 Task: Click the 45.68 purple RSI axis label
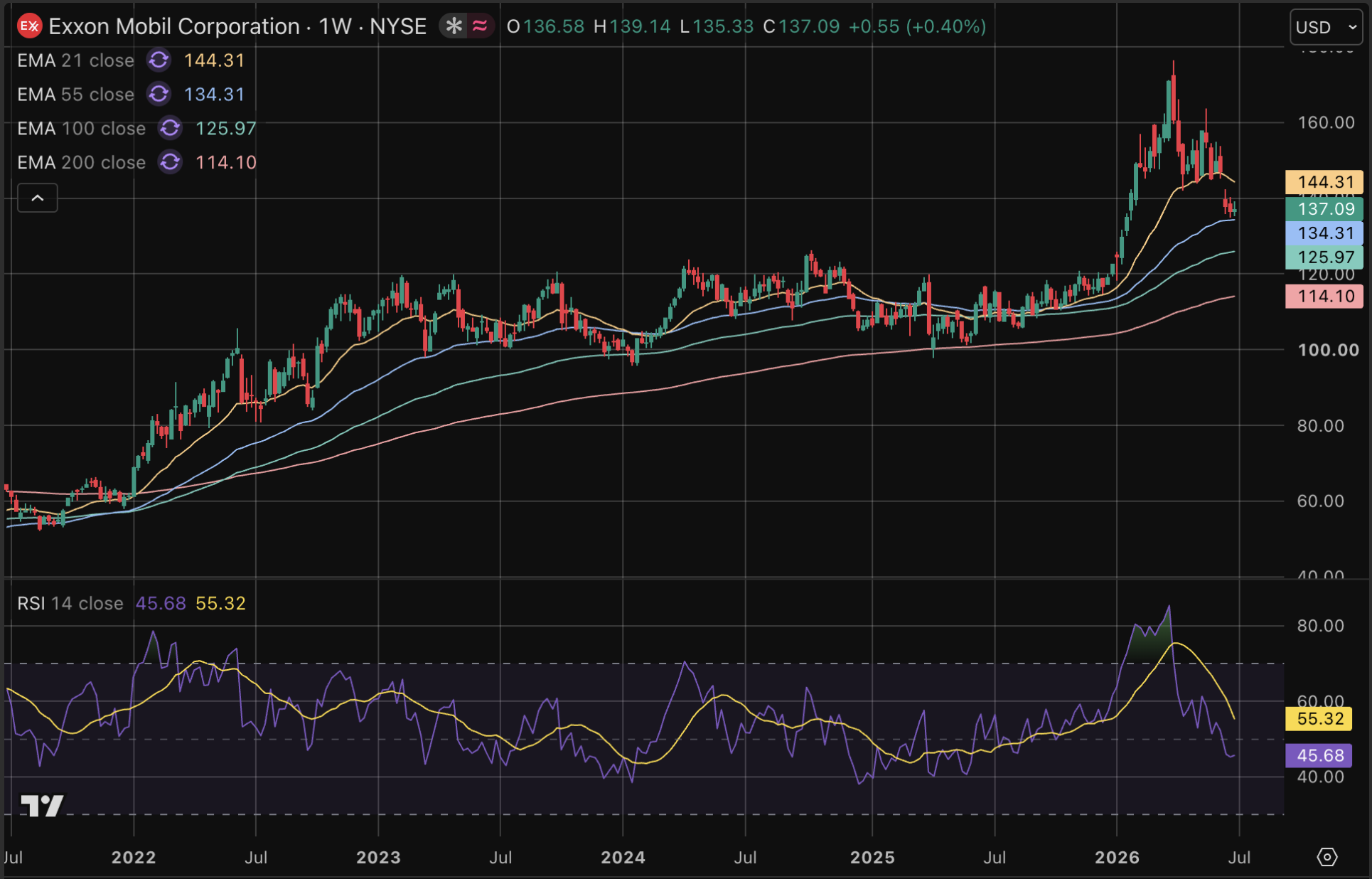click(x=1320, y=755)
